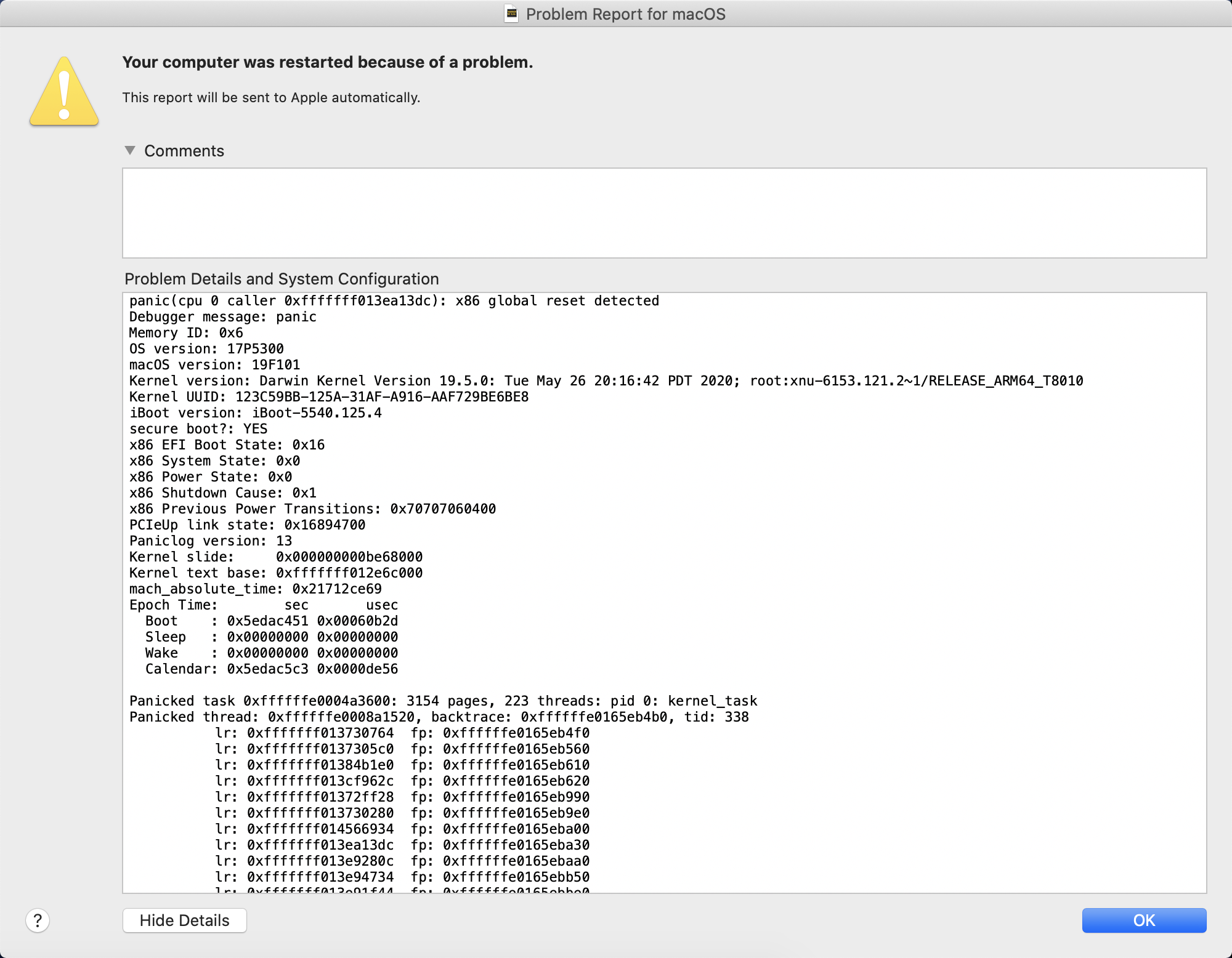
Task: Click the 'Panicked thread' line
Action: (x=439, y=717)
